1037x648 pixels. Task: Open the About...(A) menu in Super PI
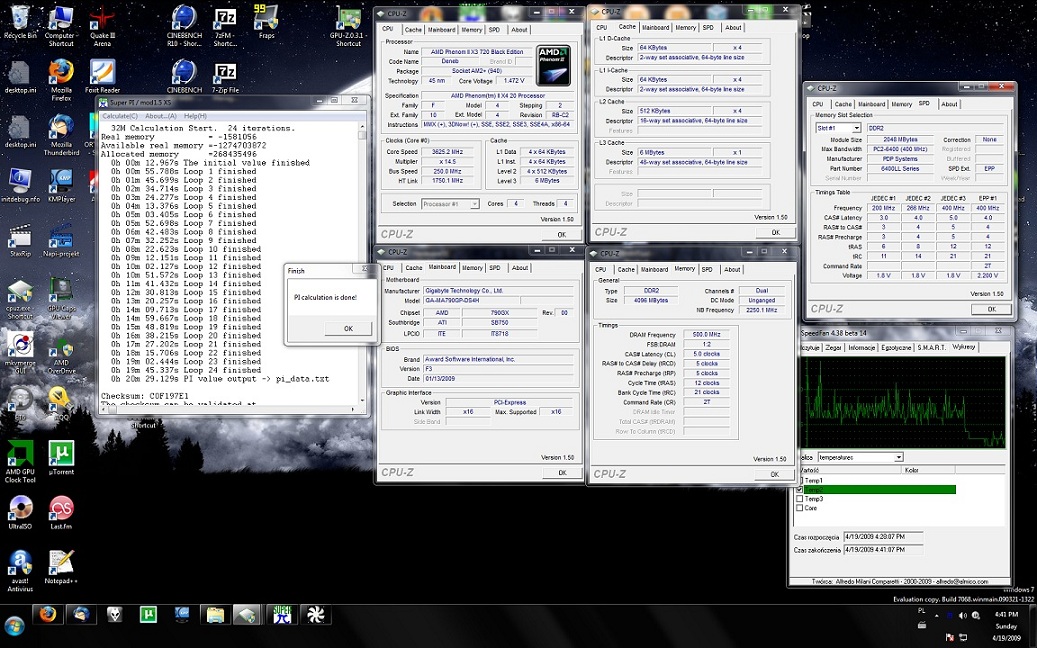[x=161, y=116]
